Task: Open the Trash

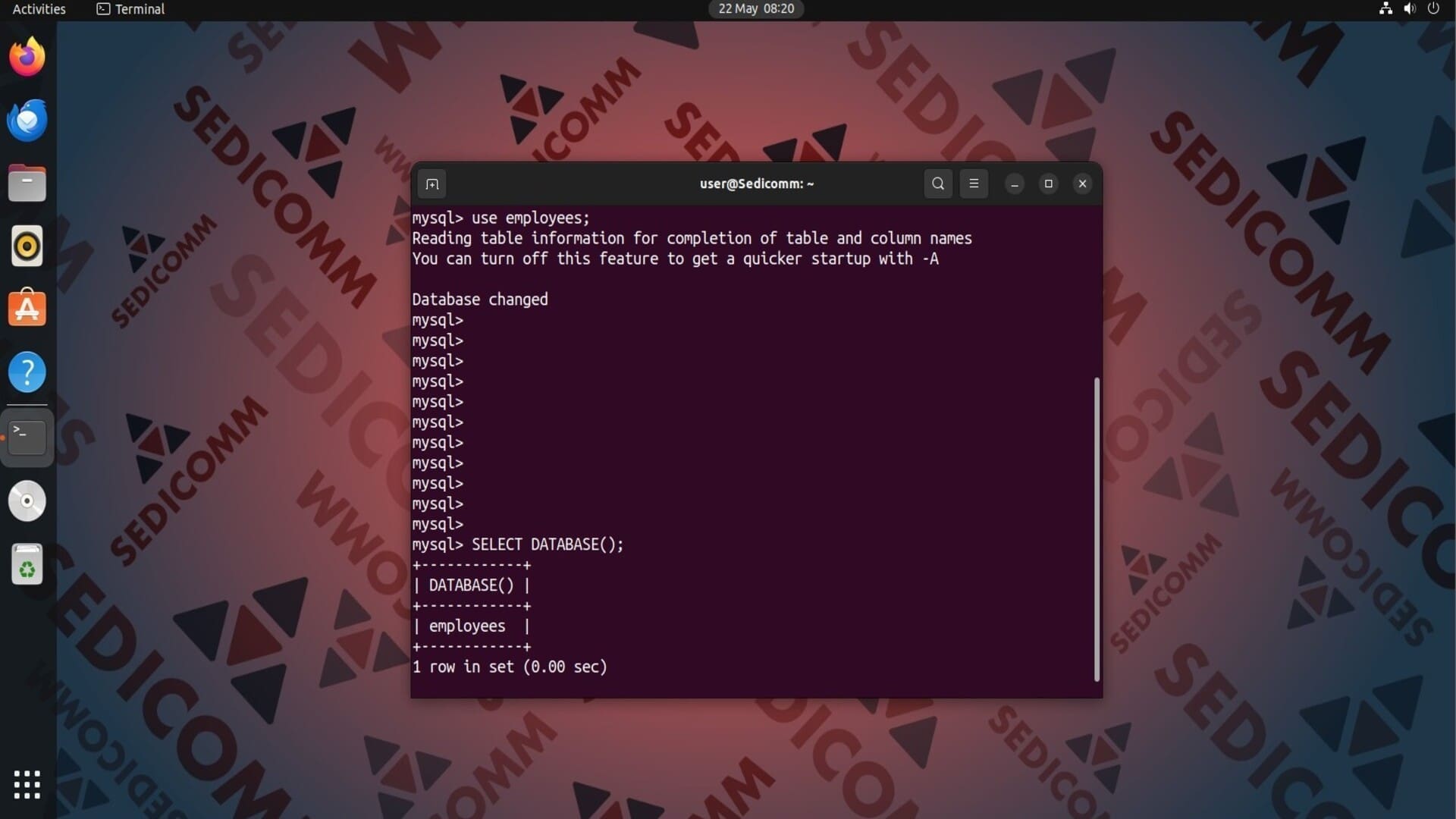Action: tap(27, 565)
